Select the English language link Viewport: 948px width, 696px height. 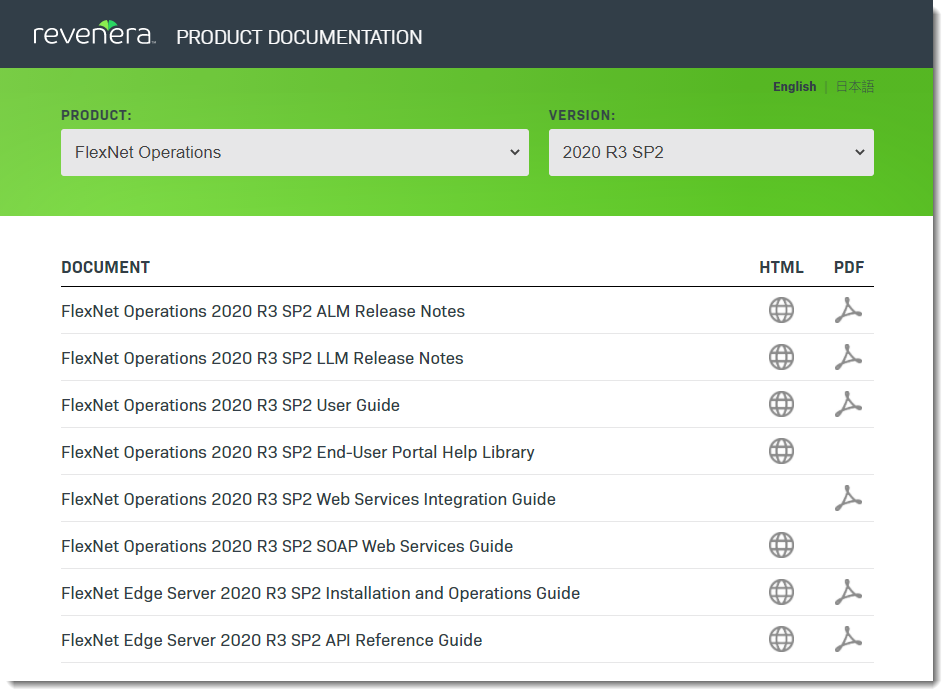pos(794,86)
